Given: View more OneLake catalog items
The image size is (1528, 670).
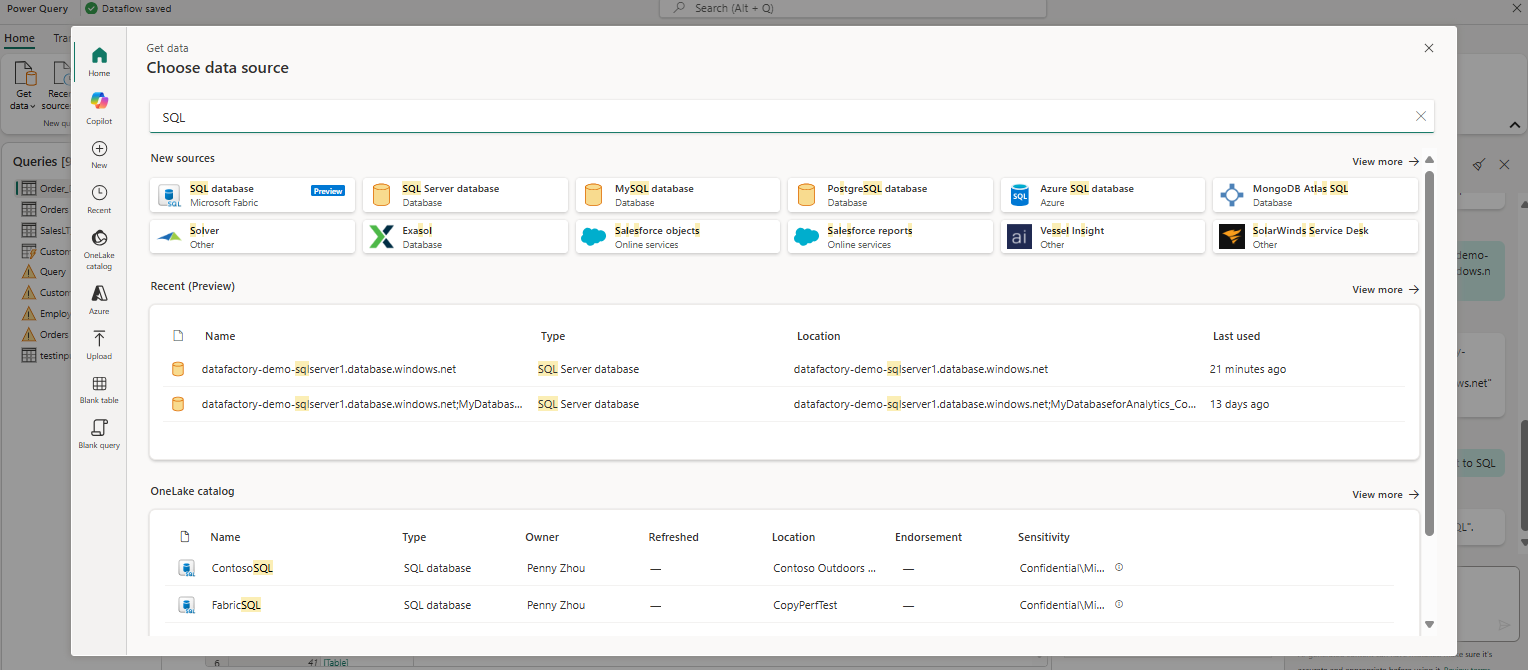Looking at the screenshot, I should (1385, 495).
